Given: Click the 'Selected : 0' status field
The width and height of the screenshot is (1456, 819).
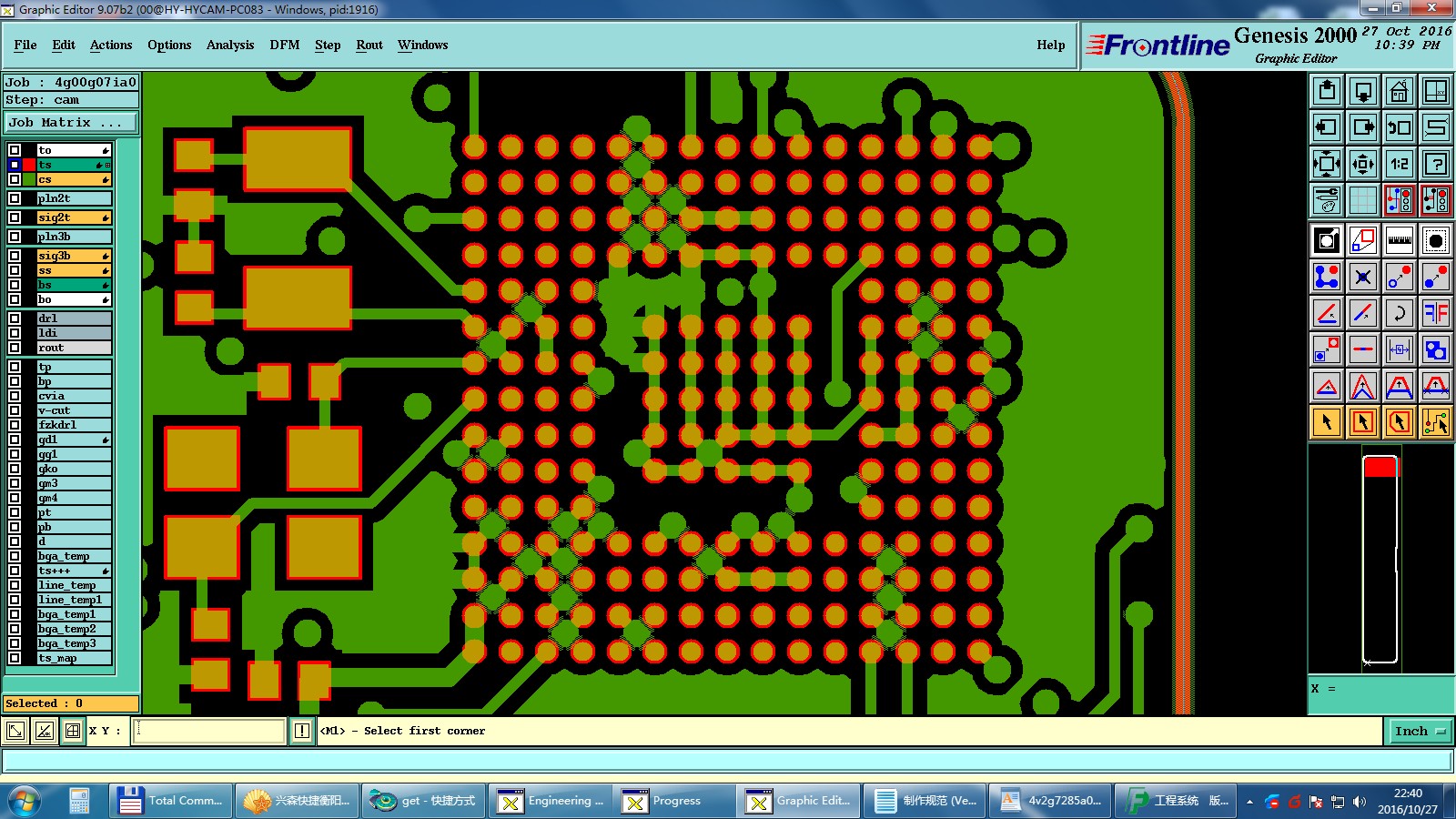Looking at the screenshot, I should pyautogui.click(x=71, y=703).
